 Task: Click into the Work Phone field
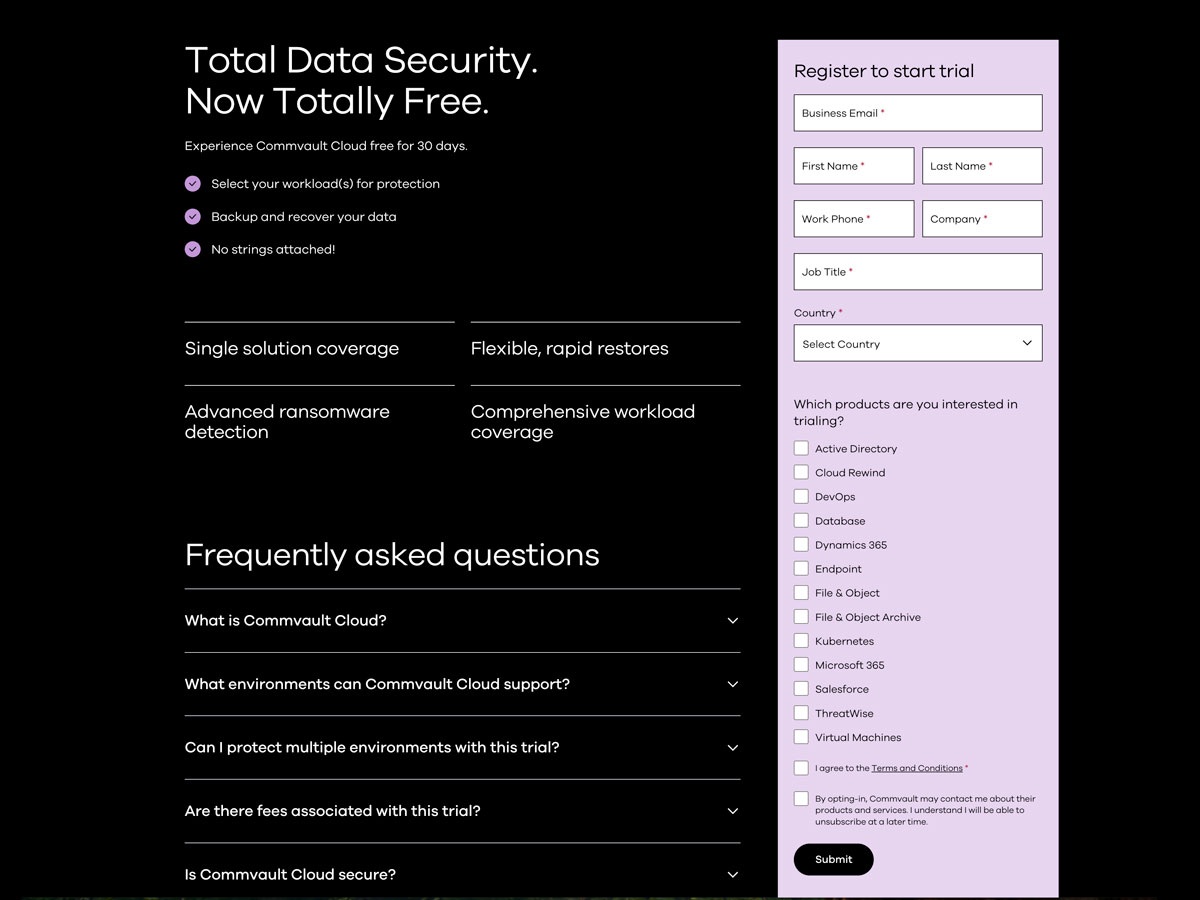pos(853,219)
